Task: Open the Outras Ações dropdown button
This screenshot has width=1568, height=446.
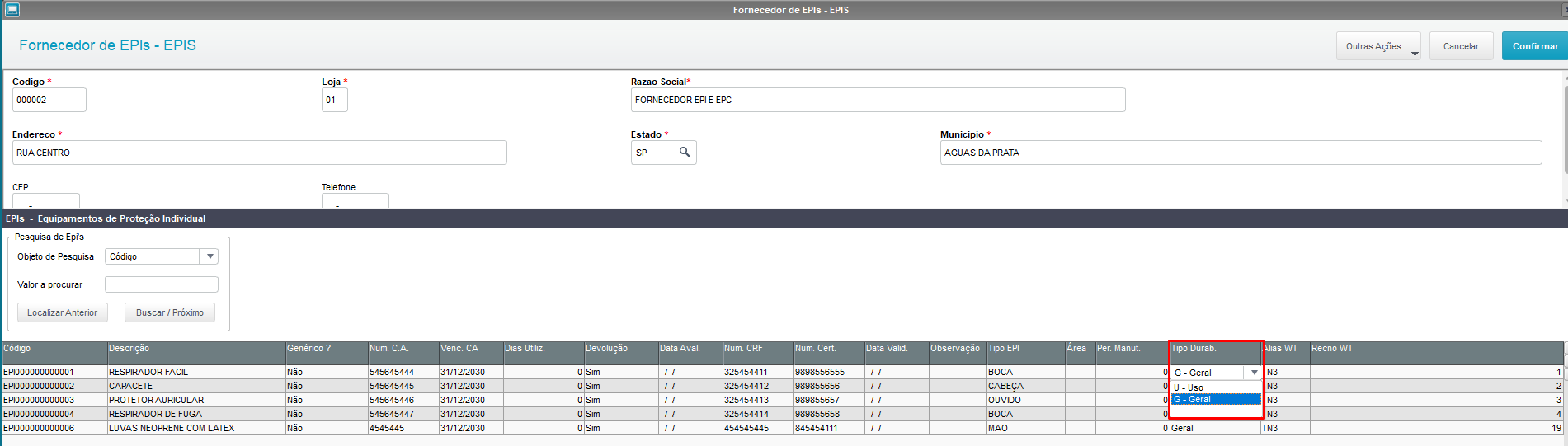Action: click(x=1378, y=46)
